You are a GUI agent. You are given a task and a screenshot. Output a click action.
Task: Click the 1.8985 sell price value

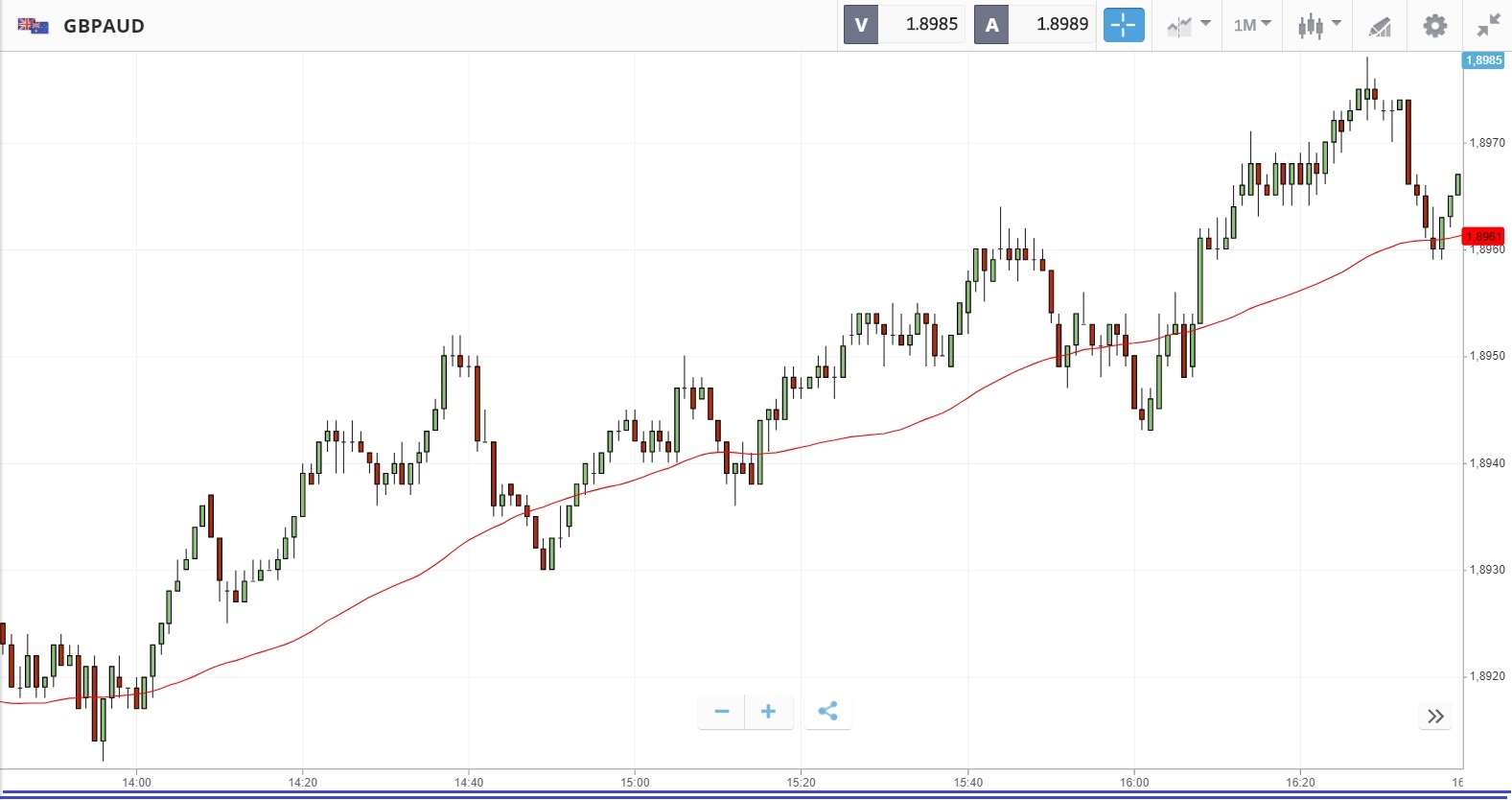(931, 25)
